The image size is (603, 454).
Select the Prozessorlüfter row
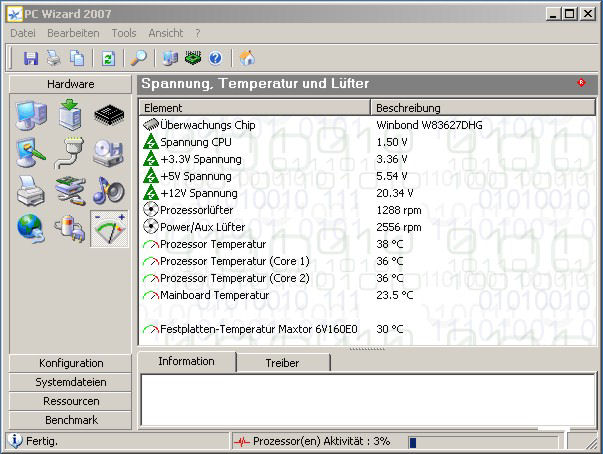pyautogui.click(x=367, y=210)
